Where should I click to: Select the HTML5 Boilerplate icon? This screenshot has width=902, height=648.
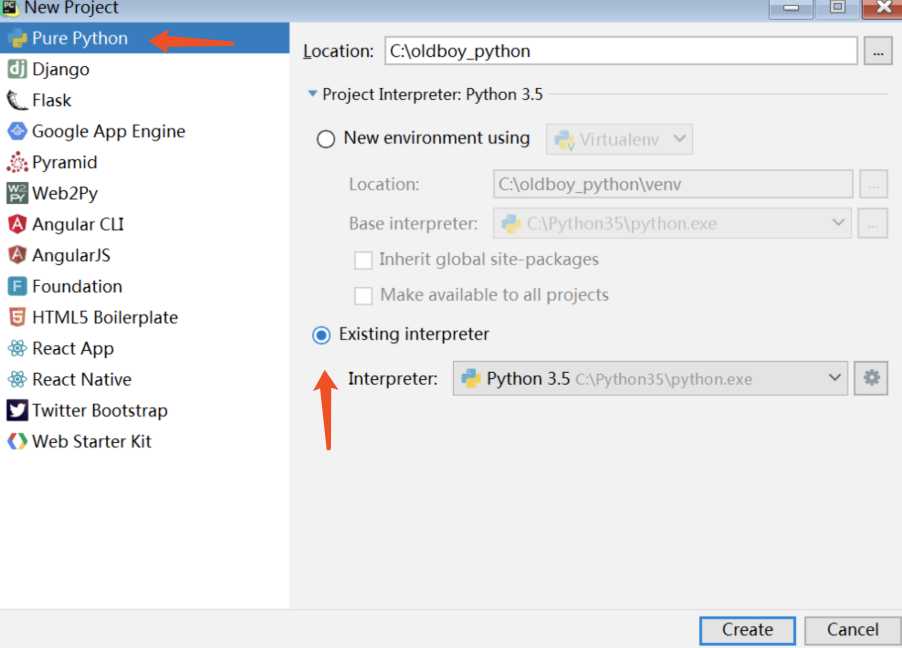17,317
